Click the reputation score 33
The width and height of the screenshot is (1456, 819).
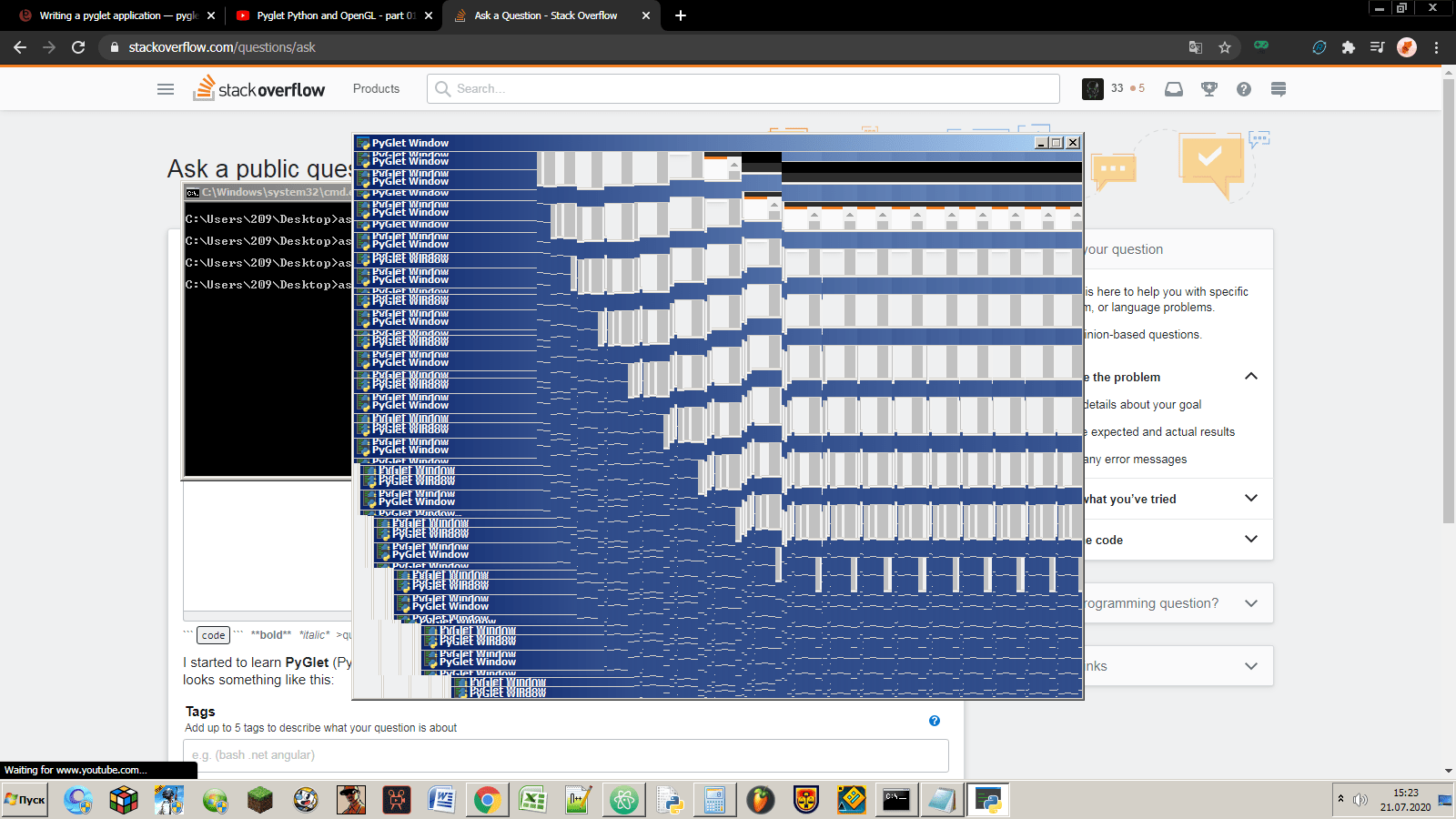(x=1117, y=88)
